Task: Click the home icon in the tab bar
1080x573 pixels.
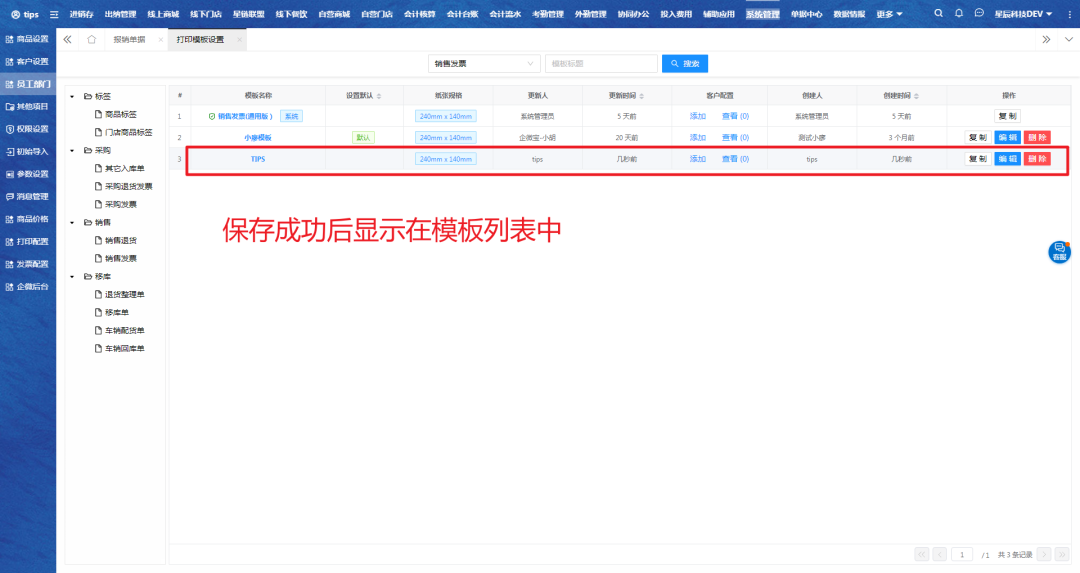Action: click(92, 39)
